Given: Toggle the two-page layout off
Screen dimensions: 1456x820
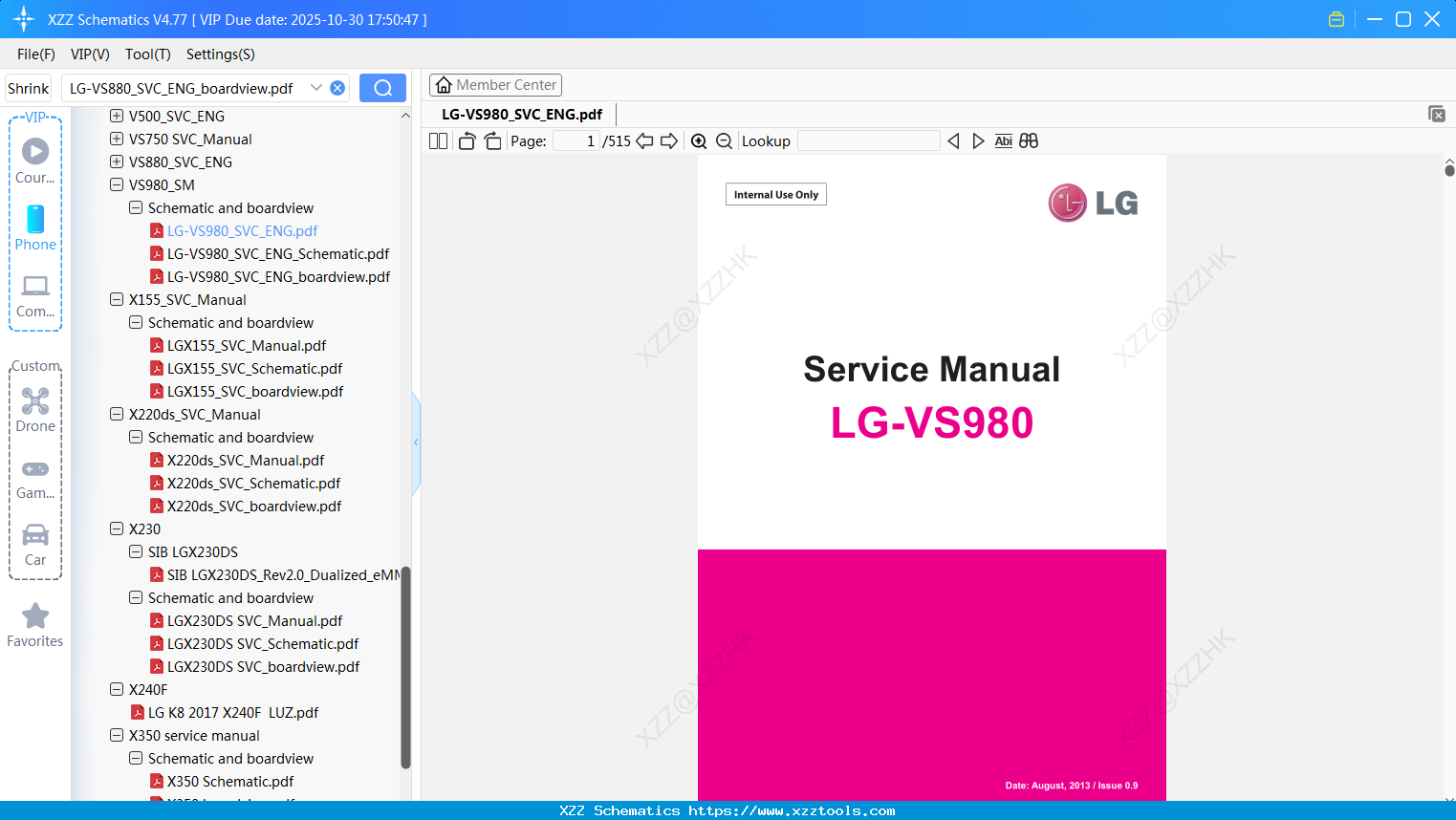Looking at the screenshot, I should [438, 140].
